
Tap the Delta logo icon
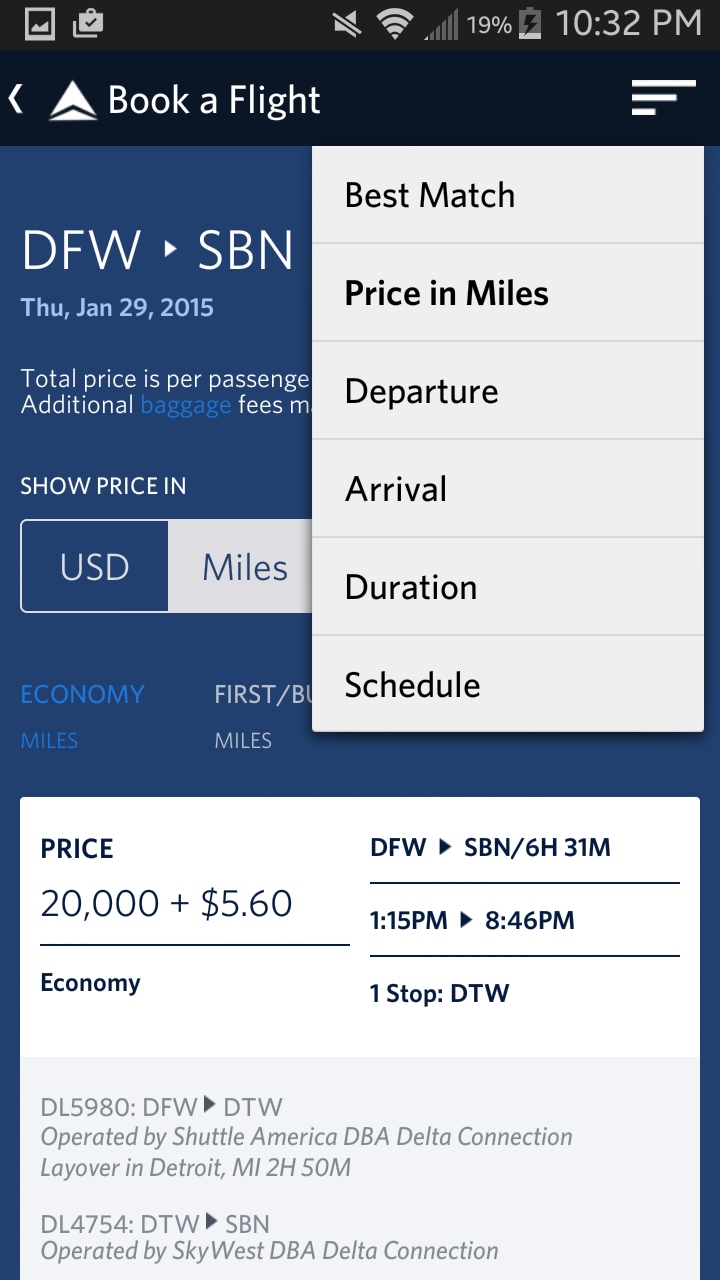point(73,101)
